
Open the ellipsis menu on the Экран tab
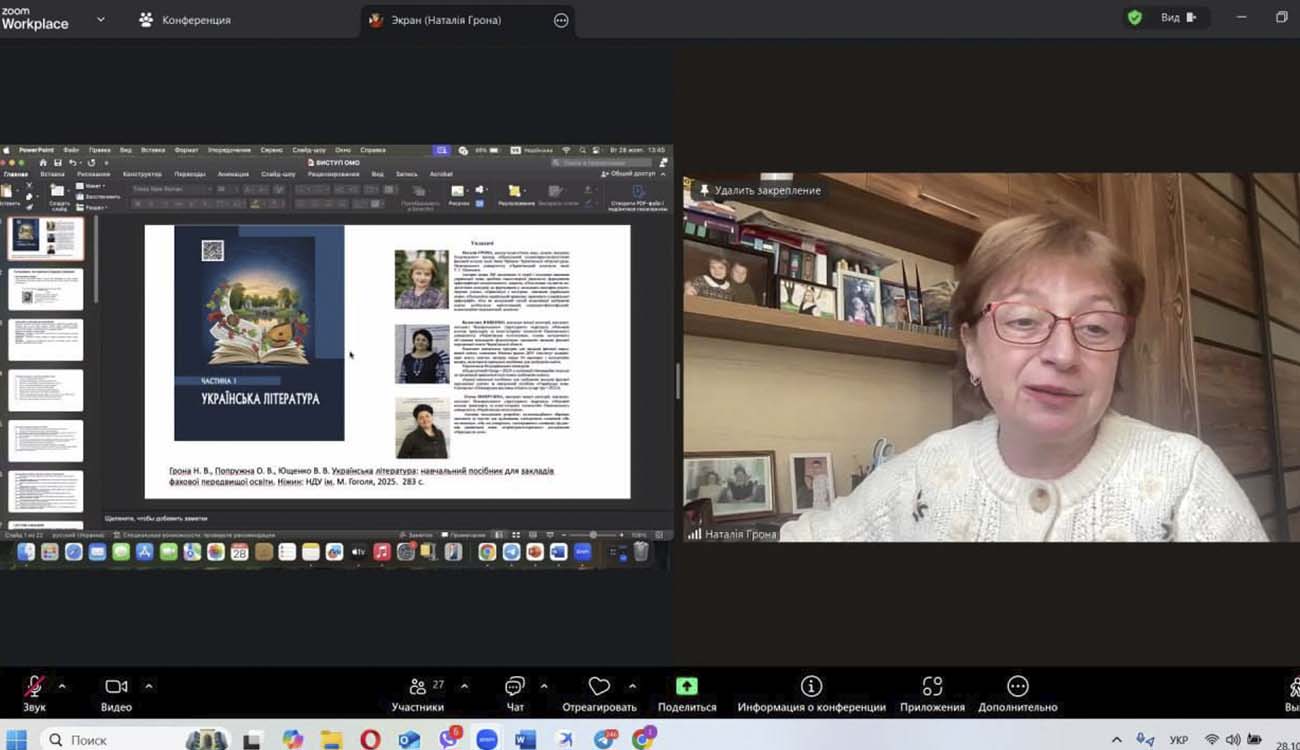pyautogui.click(x=561, y=20)
